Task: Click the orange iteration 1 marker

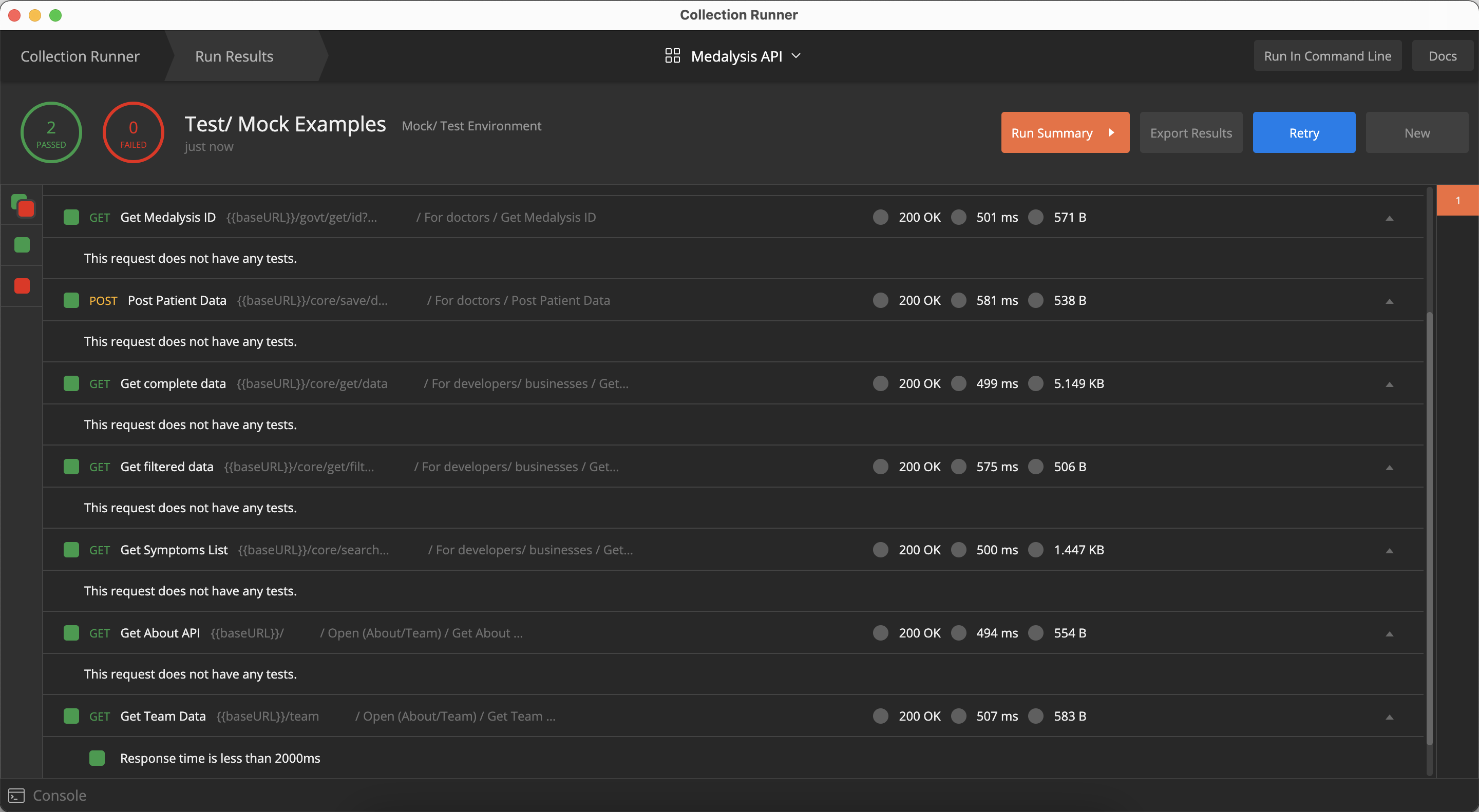Action: tap(1457, 200)
